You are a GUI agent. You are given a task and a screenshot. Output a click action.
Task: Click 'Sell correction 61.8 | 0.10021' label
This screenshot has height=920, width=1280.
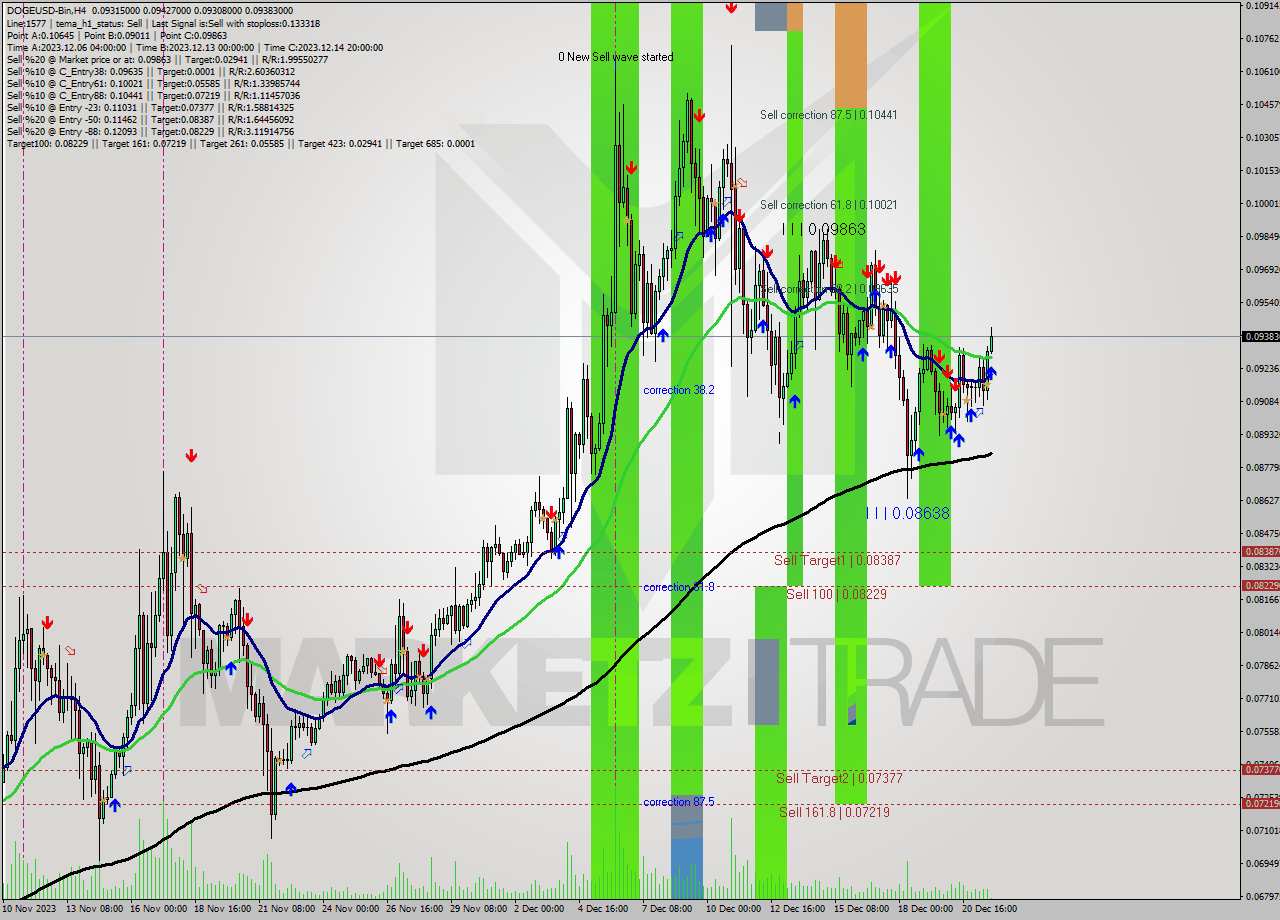pyautogui.click(x=828, y=205)
